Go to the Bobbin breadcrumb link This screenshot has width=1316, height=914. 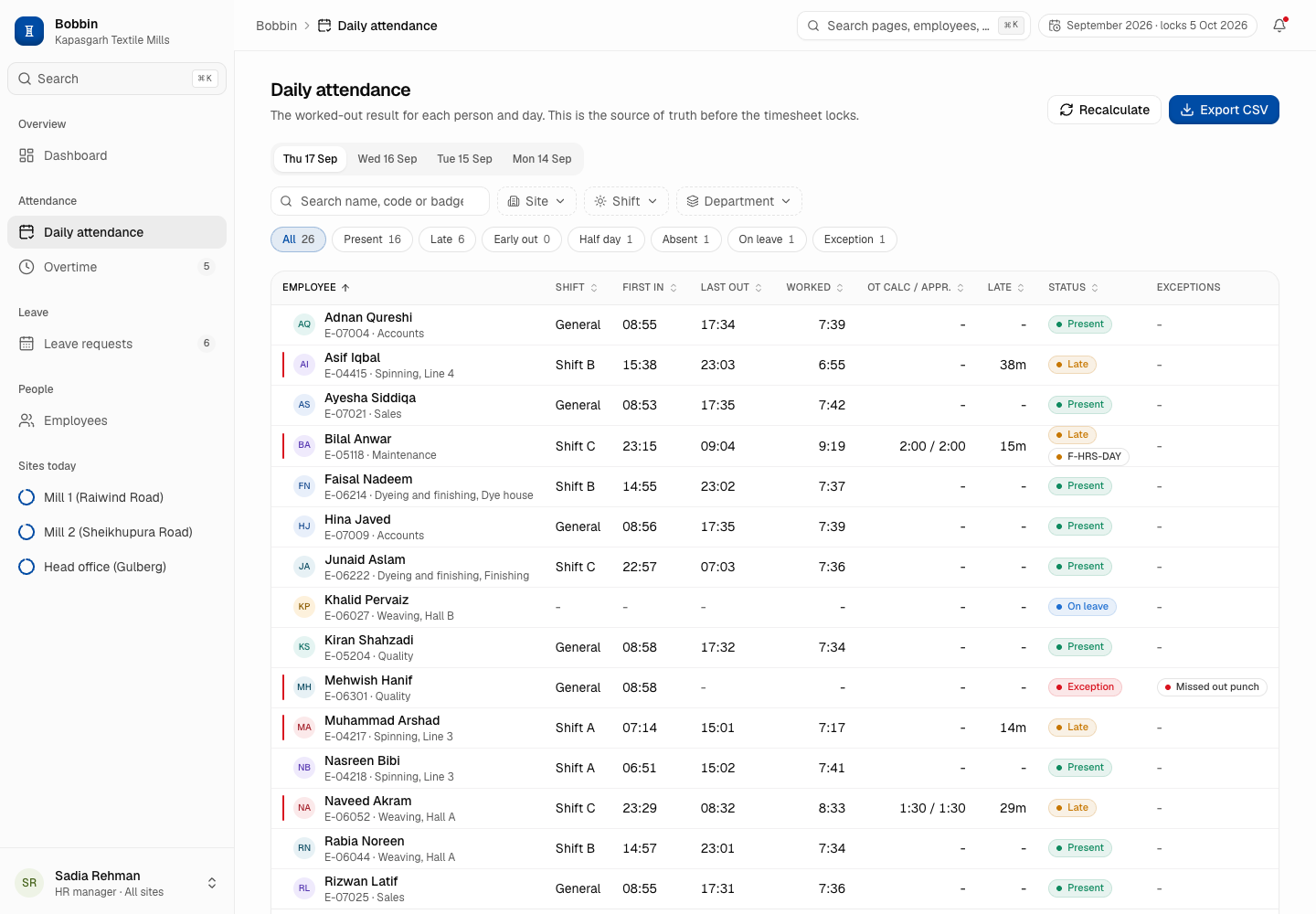[x=276, y=26]
